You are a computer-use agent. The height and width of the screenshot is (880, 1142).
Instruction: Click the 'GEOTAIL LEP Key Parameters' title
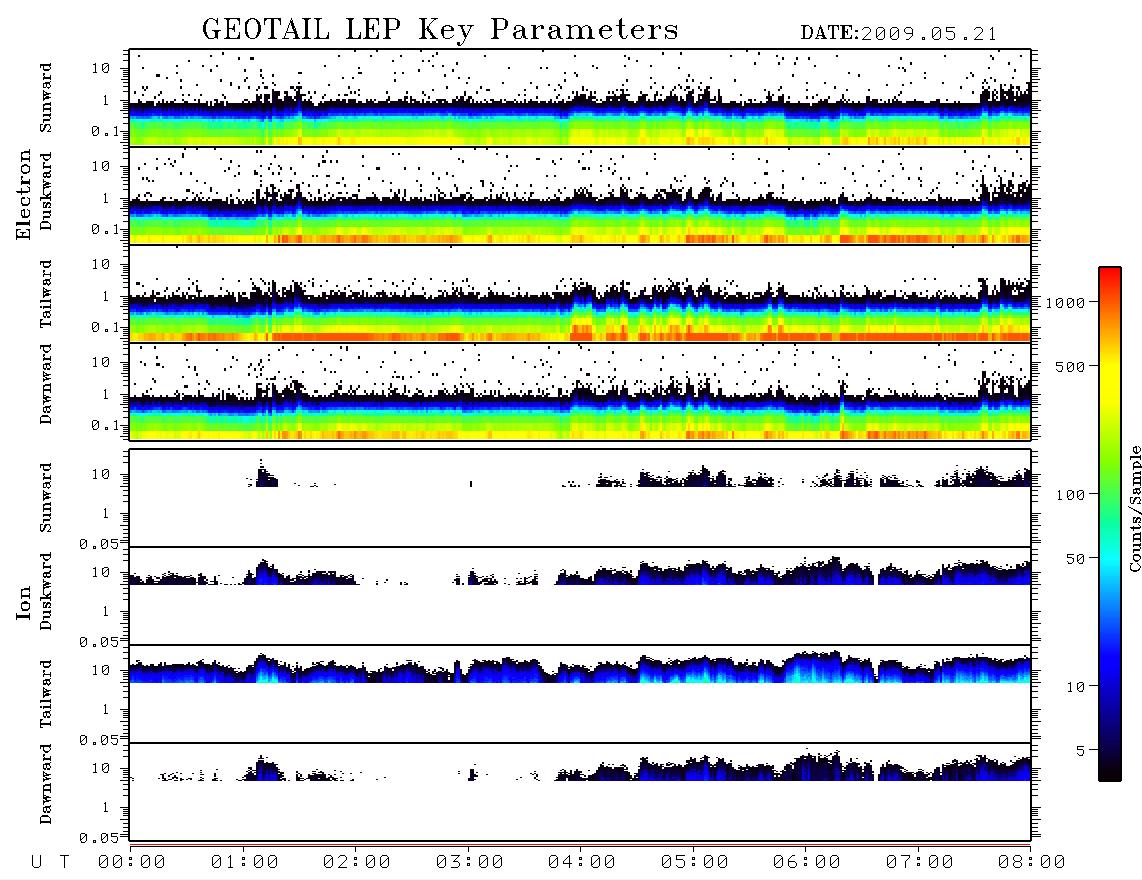point(440,31)
